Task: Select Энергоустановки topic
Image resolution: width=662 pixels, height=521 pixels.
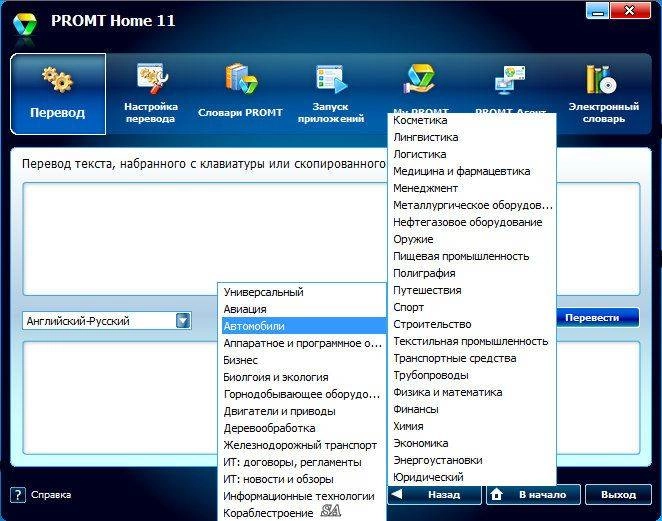Action: click(x=472, y=460)
